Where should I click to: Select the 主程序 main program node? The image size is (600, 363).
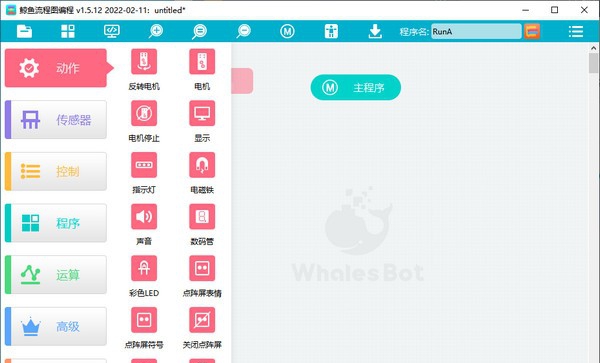pos(355,87)
